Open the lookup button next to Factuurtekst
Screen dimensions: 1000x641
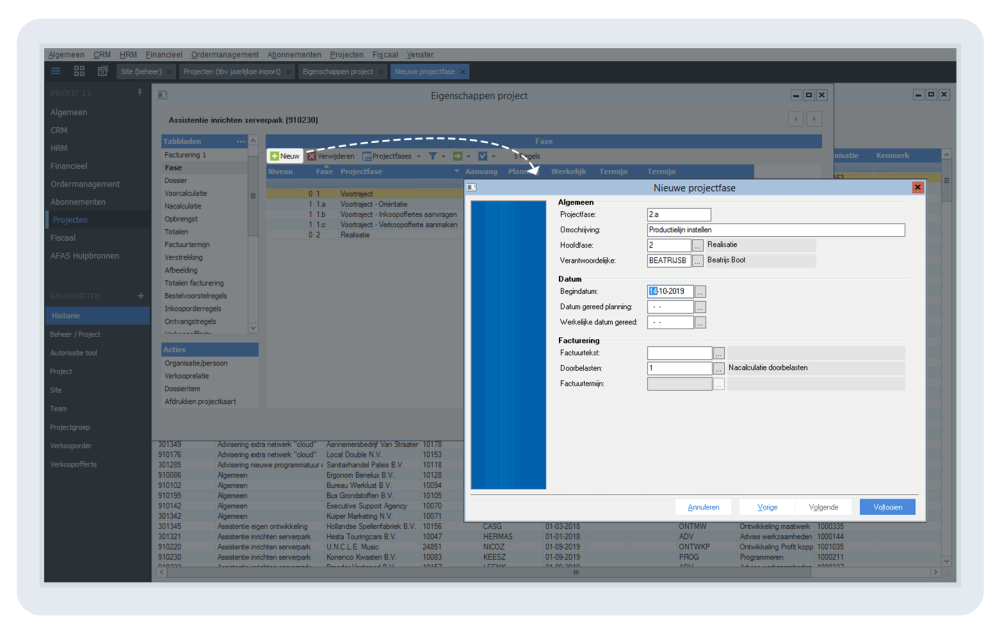click(719, 353)
